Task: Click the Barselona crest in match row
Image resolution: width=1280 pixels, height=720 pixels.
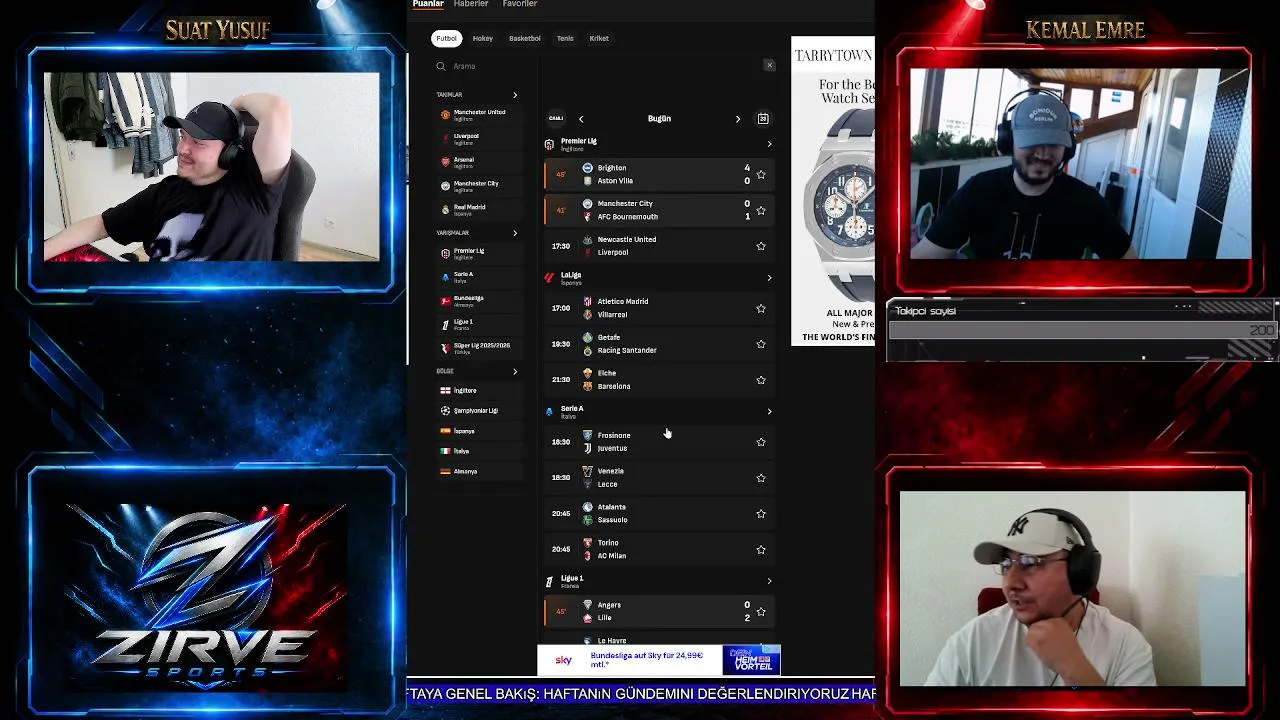Action: (587, 386)
